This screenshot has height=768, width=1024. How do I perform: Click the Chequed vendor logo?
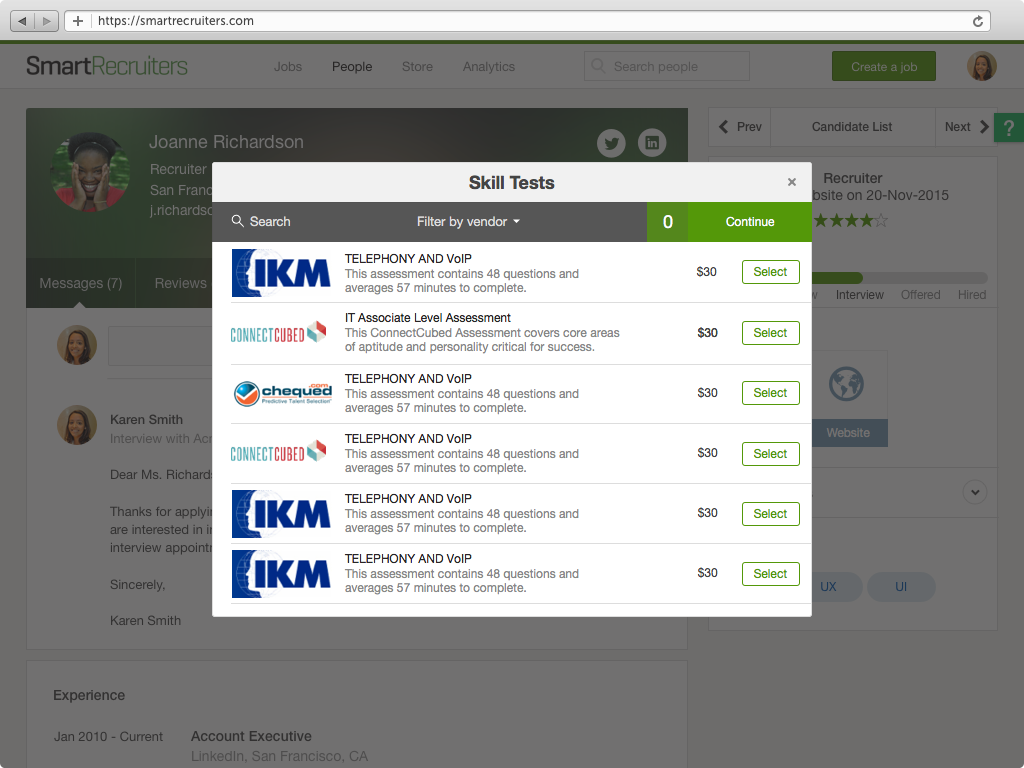pos(283,393)
